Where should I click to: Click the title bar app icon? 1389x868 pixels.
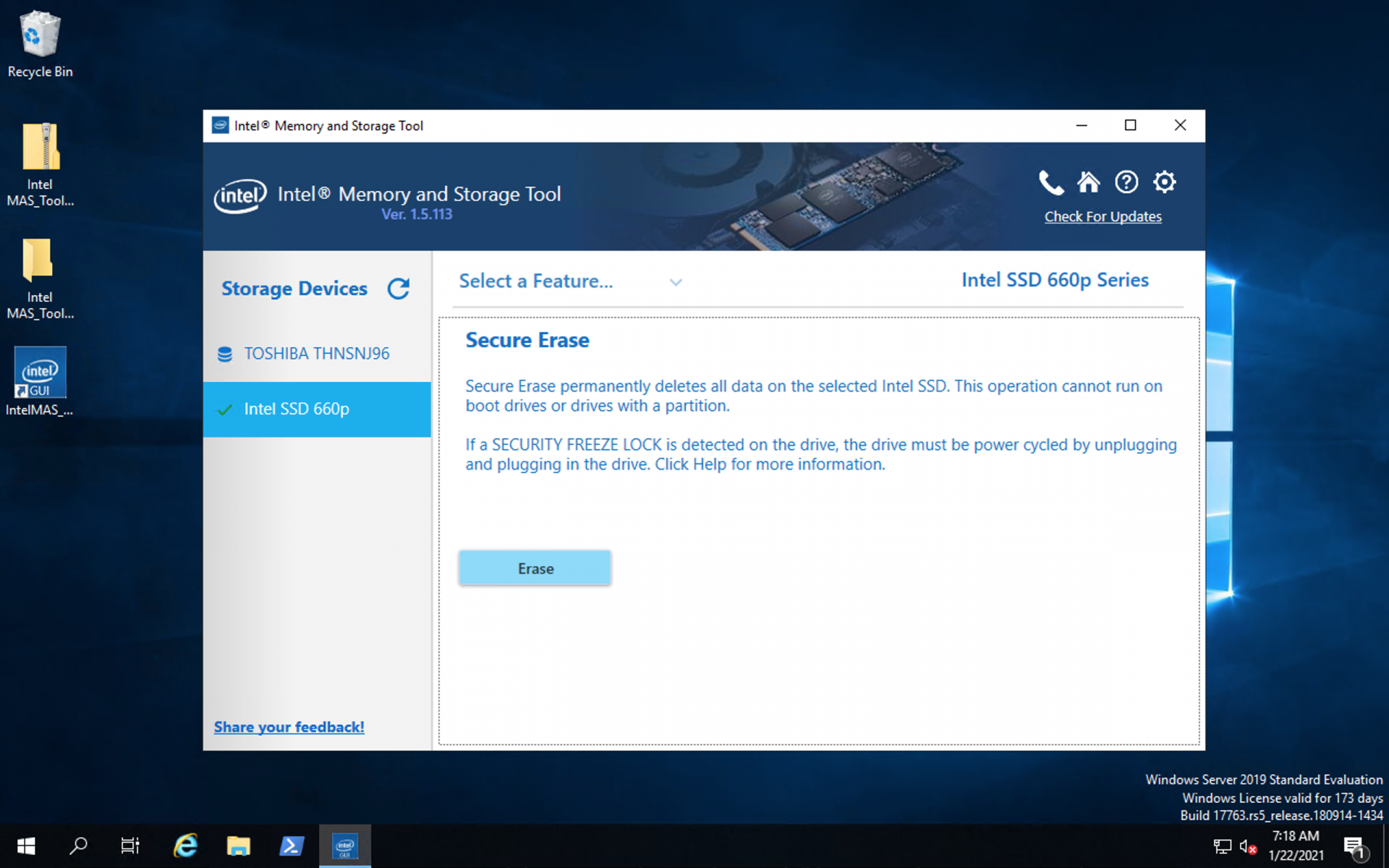coord(221,126)
